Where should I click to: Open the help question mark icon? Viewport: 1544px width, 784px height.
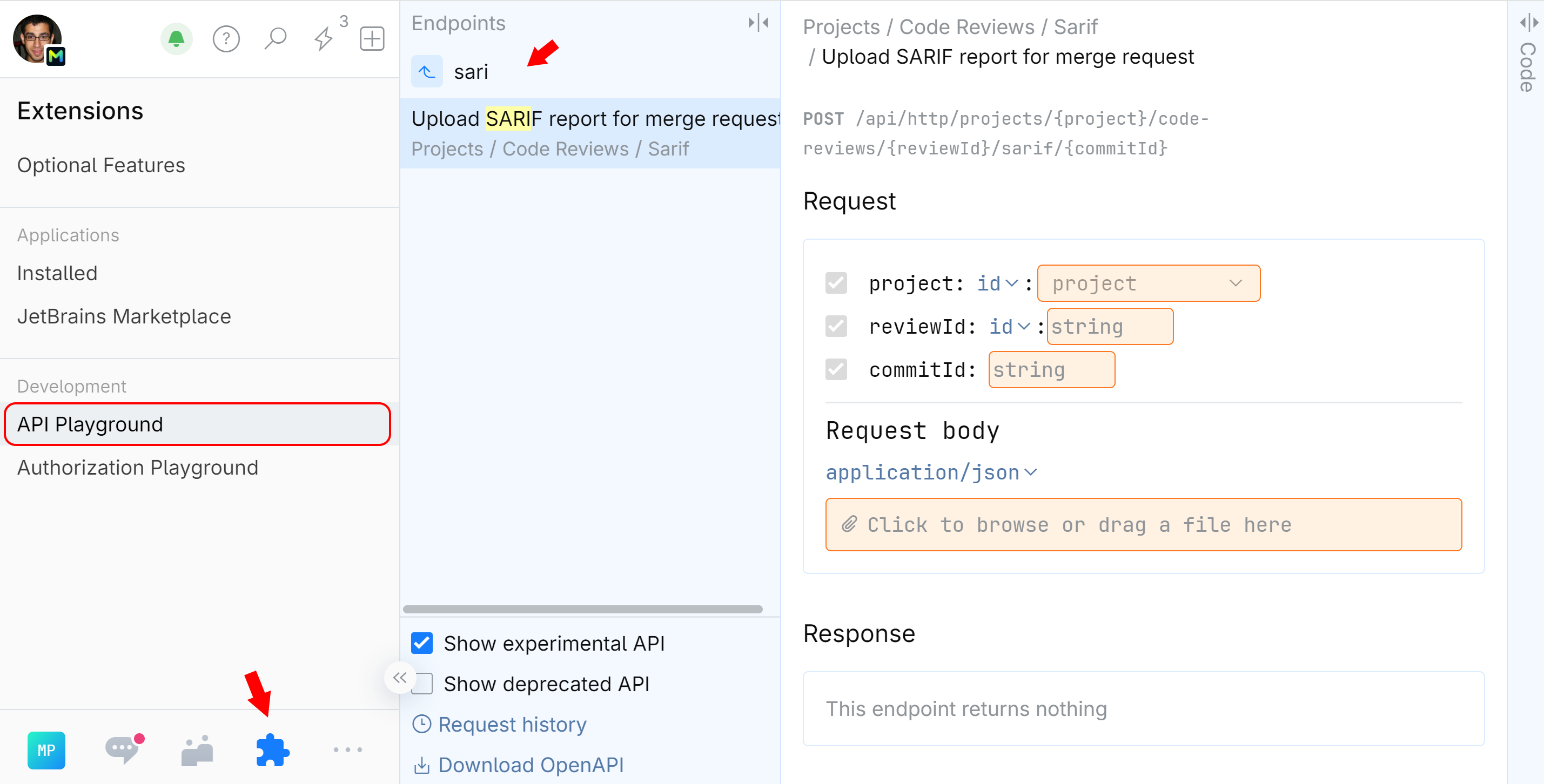pos(226,39)
